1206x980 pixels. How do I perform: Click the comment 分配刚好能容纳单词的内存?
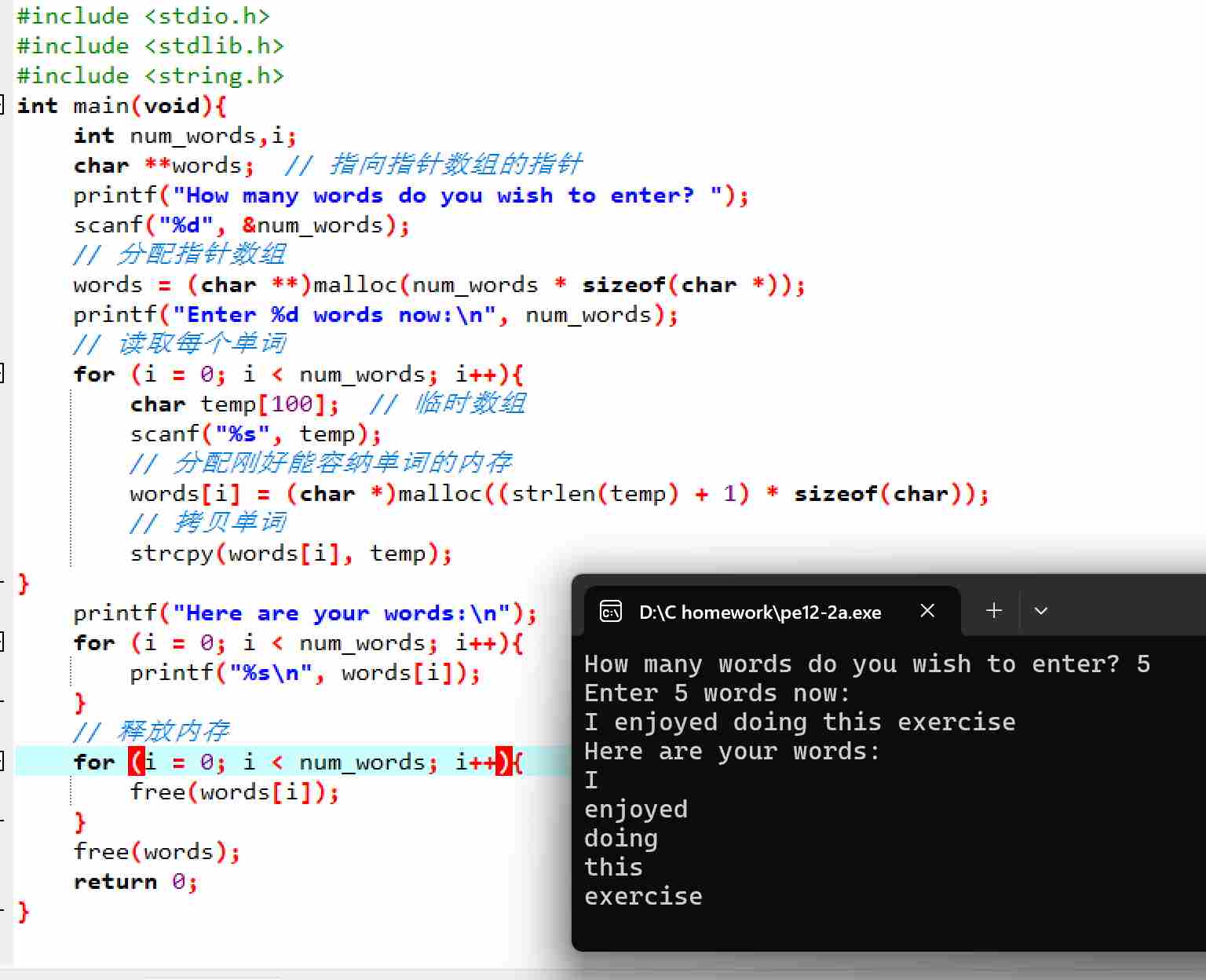[x=320, y=463]
